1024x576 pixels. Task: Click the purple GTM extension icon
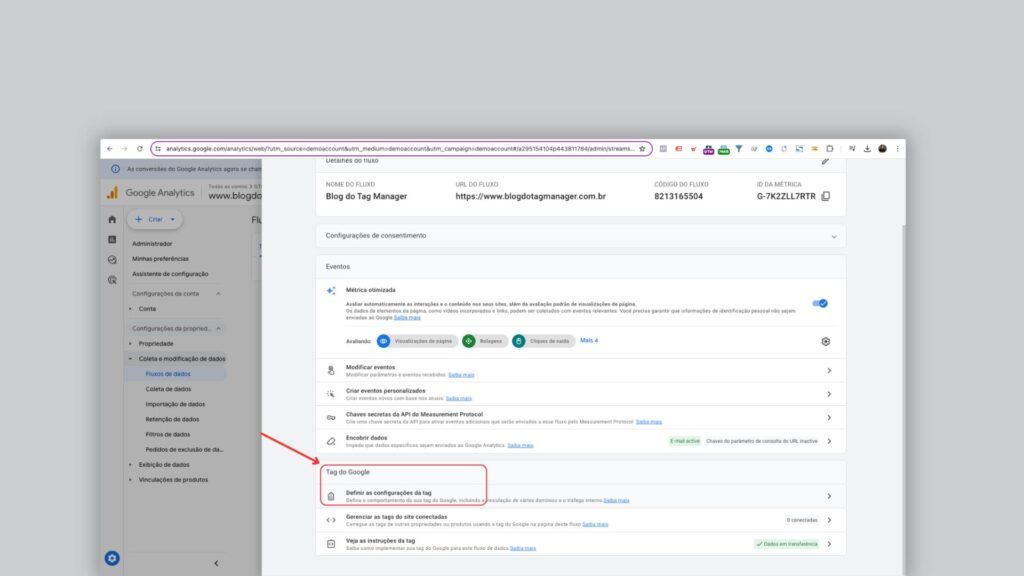pos(709,150)
